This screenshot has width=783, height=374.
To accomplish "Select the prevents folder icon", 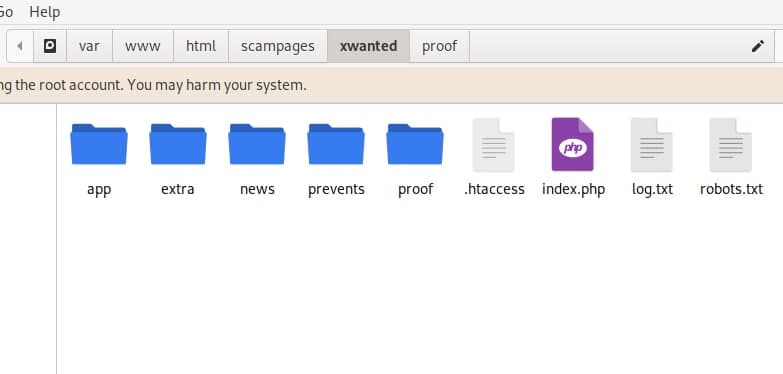I will pos(336,144).
